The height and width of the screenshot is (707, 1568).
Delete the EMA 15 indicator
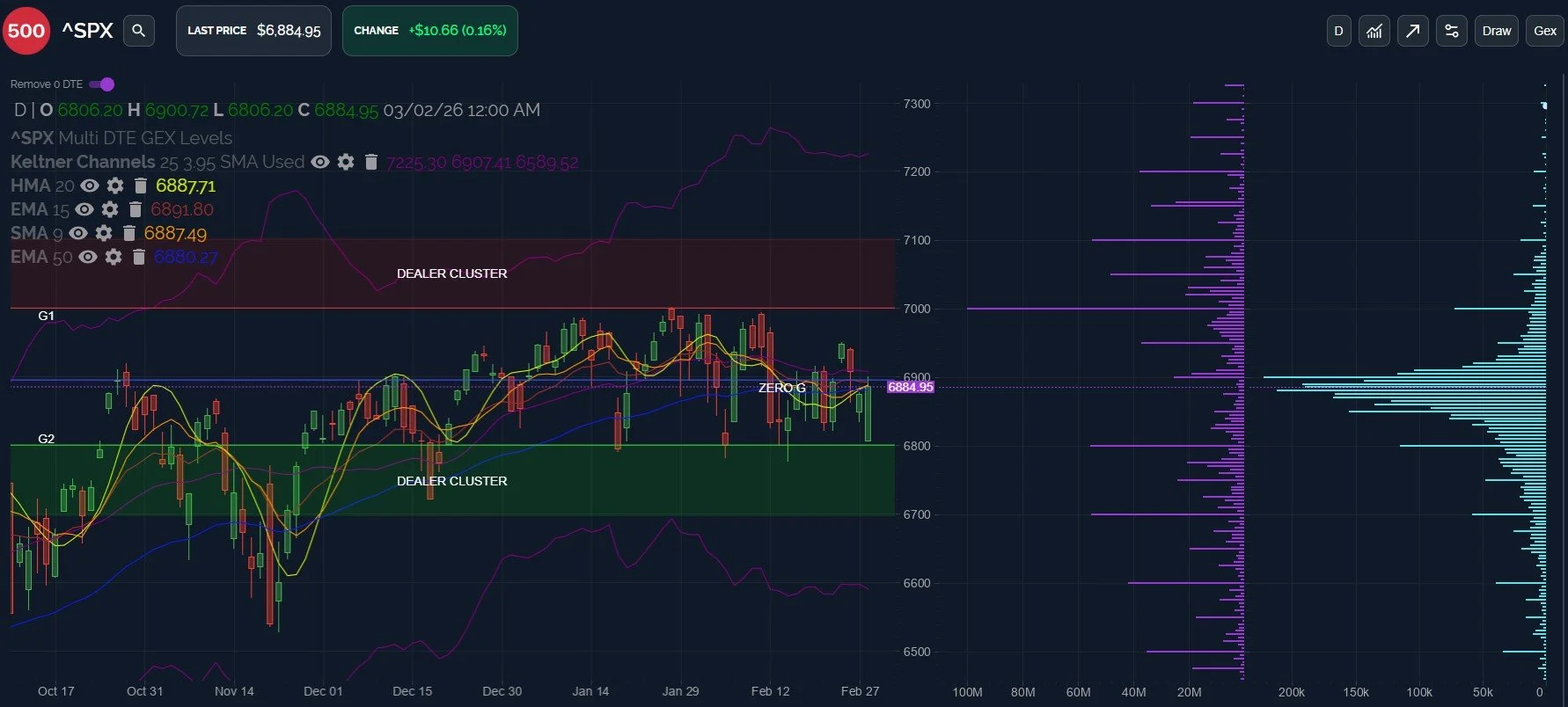[135, 209]
